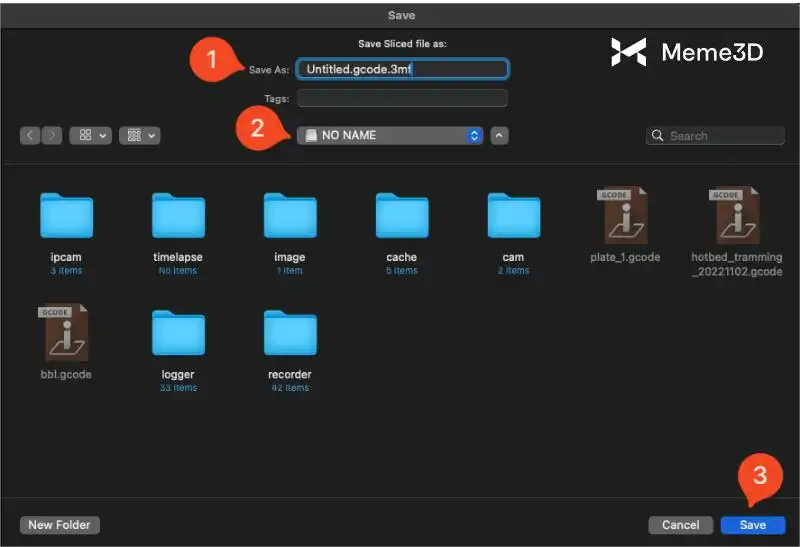The width and height of the screenshot is (800, 547).
Task: Open the grouping options dropdown
Action: tap(139, 135)
